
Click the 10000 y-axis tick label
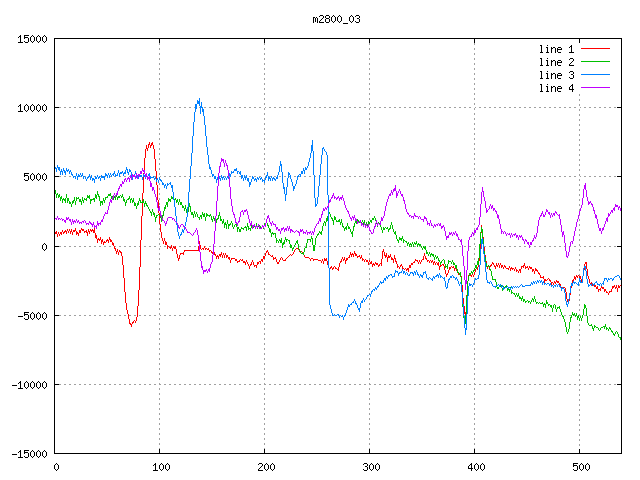coord(30,108)
